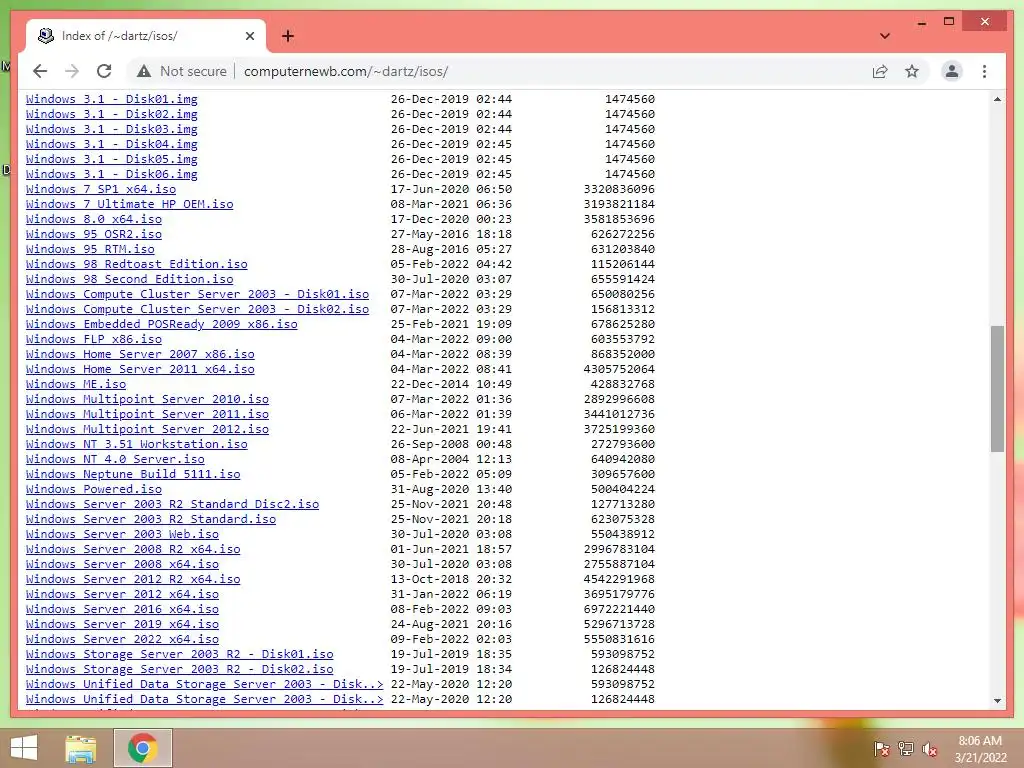Click the vertical scrollbar thumb

pos(997,389)
